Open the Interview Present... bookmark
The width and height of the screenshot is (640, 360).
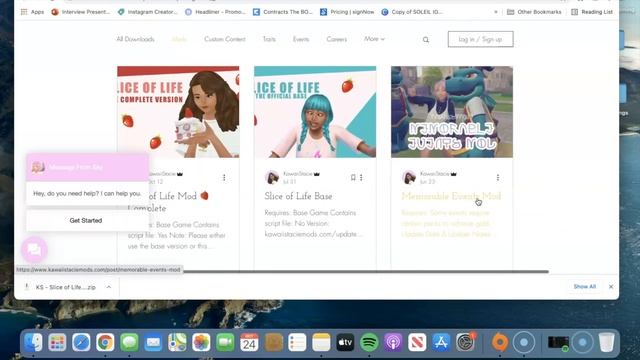tap(80, 12)
